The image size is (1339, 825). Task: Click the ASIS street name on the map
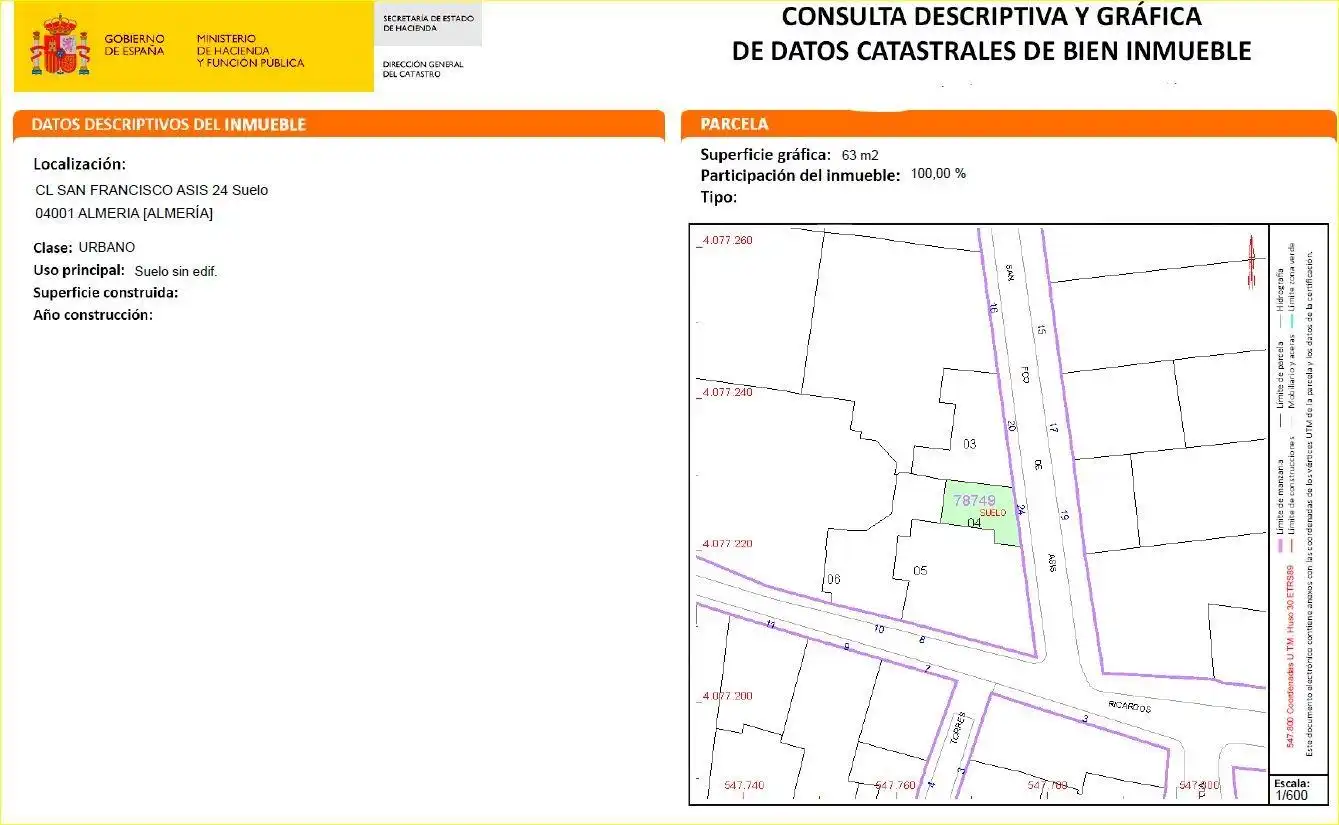tap(1052, 563)
